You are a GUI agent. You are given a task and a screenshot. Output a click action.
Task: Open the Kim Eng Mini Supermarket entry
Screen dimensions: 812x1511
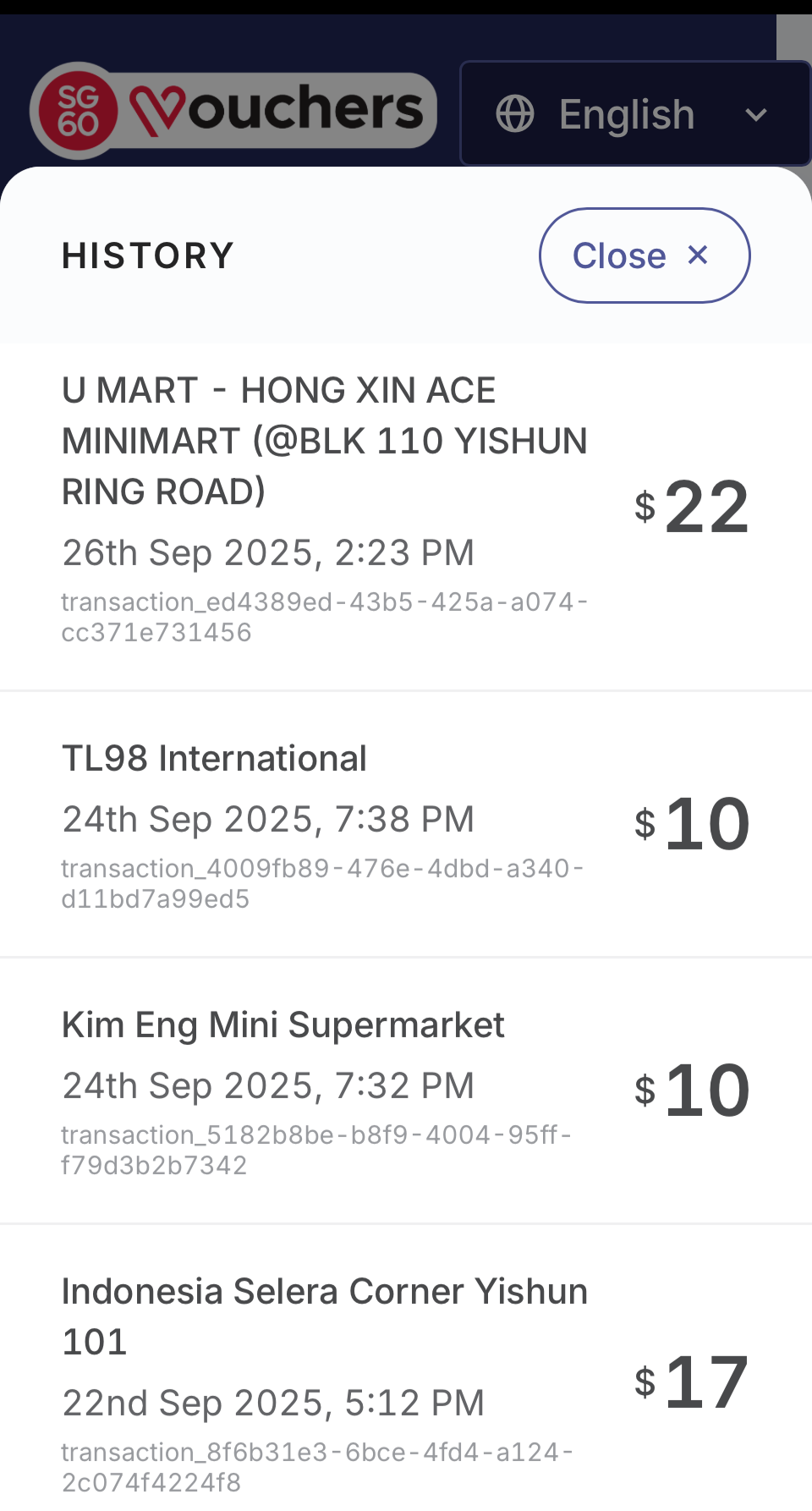[283, 1025]
